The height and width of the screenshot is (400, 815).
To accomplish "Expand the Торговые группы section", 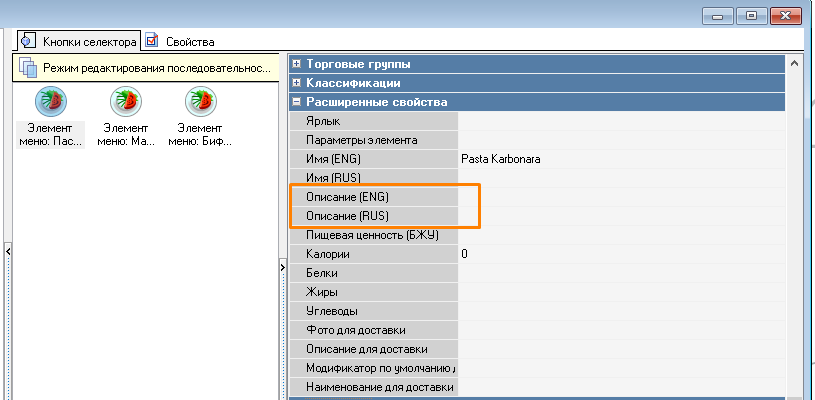I will pyautogui.click(x=297, y=64).
